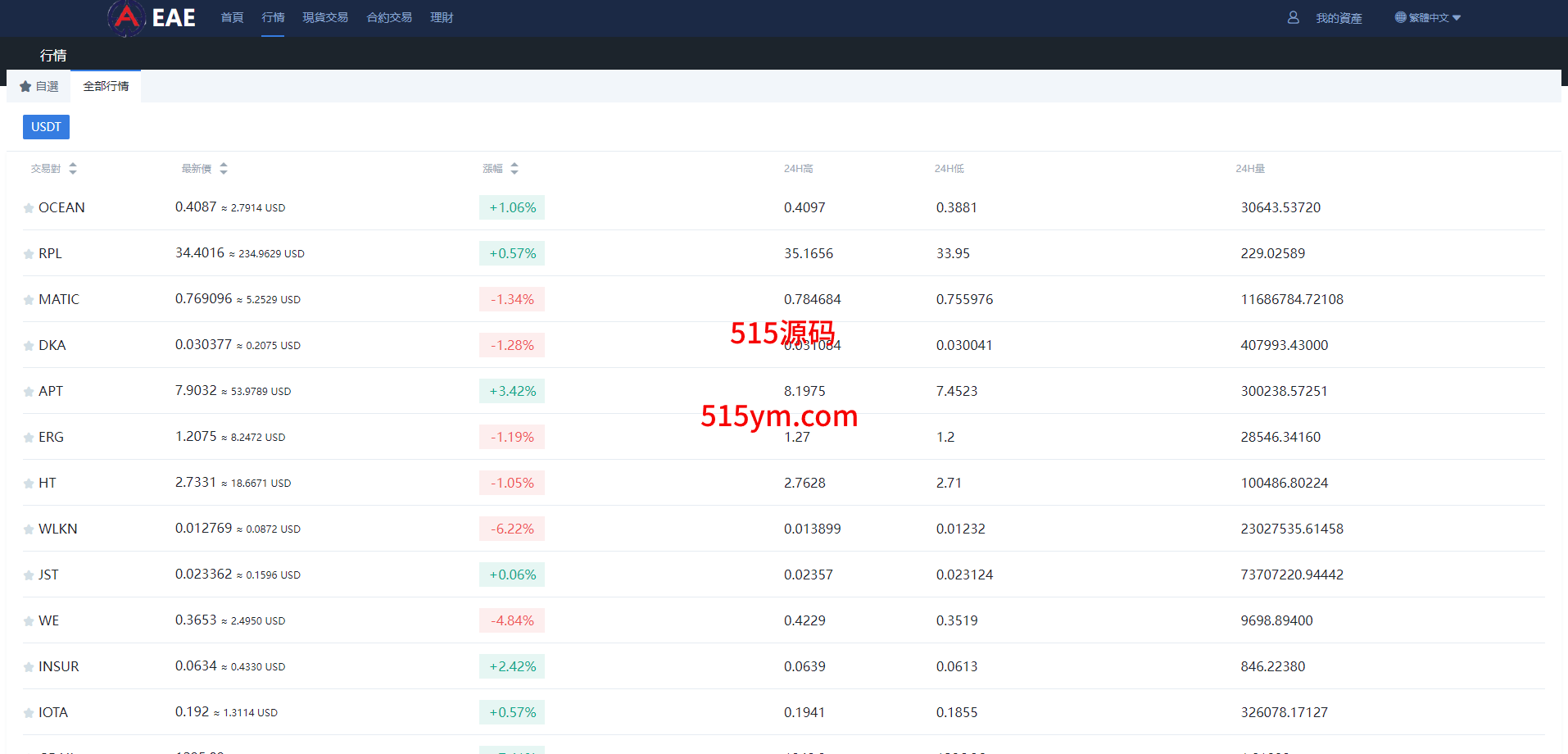
Task: Open the user account profile icon
Action: coord(1293,17)
